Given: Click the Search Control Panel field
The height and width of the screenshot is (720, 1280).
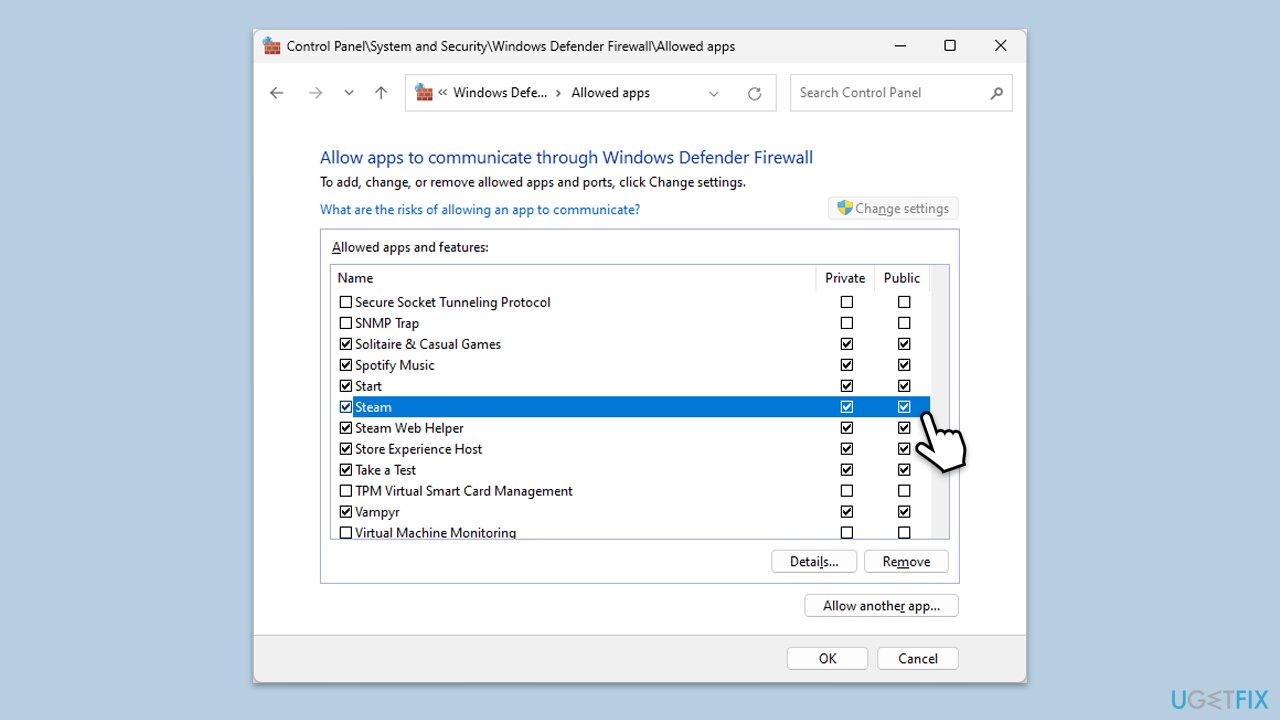Looking at the screenshot, I should (890, 93).
